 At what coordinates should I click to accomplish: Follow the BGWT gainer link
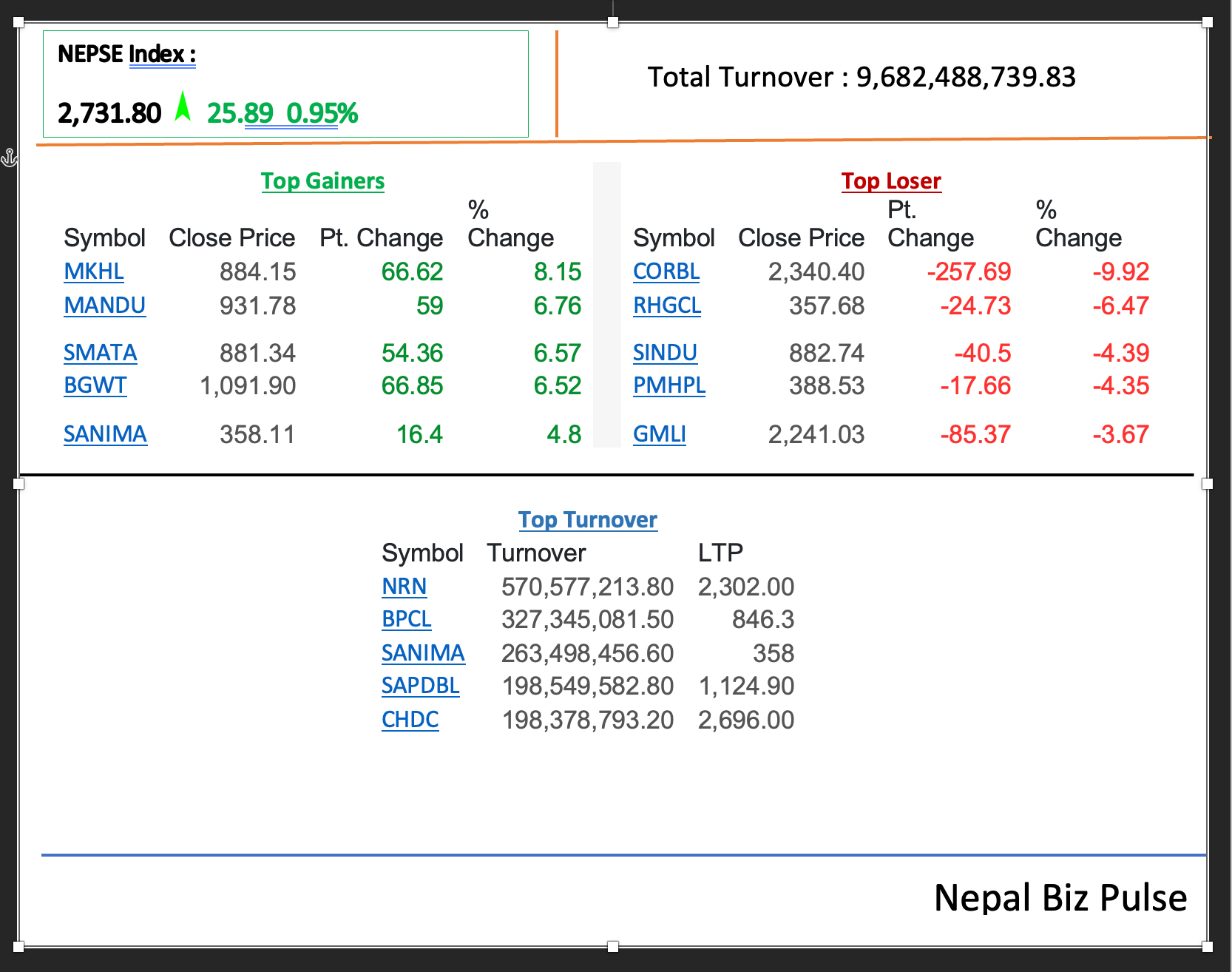click(x=95, y=385)
